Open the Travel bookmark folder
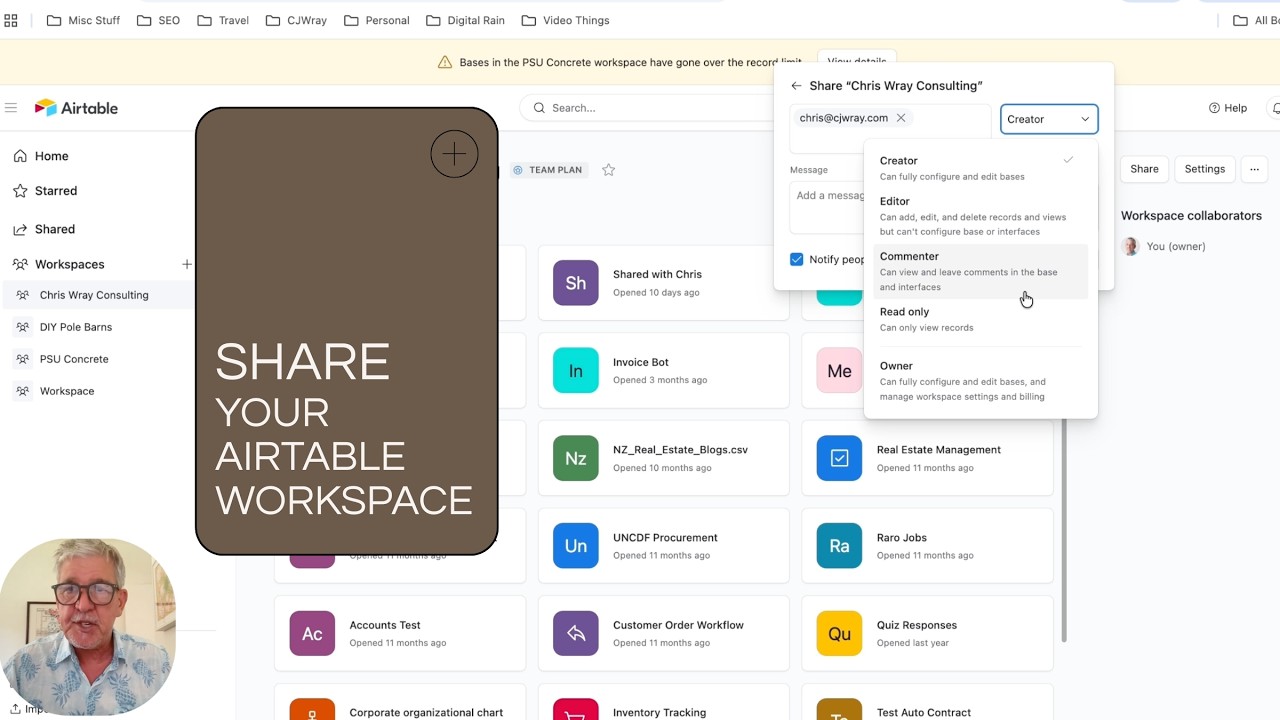1280x720 pixels. click(x=223, y=20)
